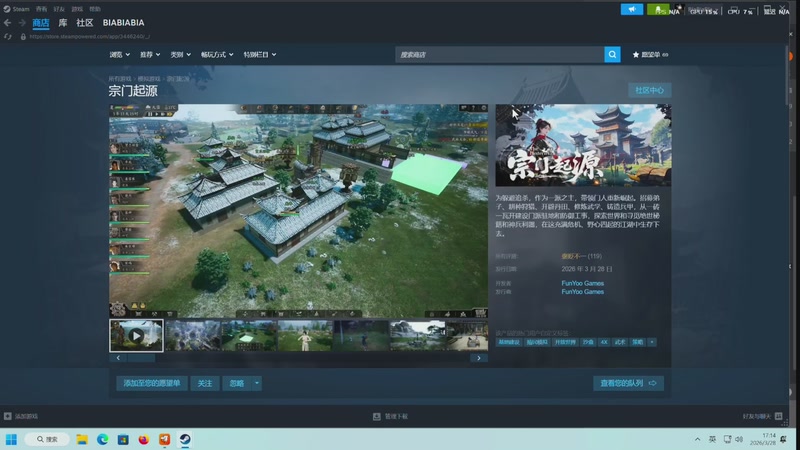Click the reviews summary link with (119)
The image size is (800, 450).
click(x=582, y=256)
